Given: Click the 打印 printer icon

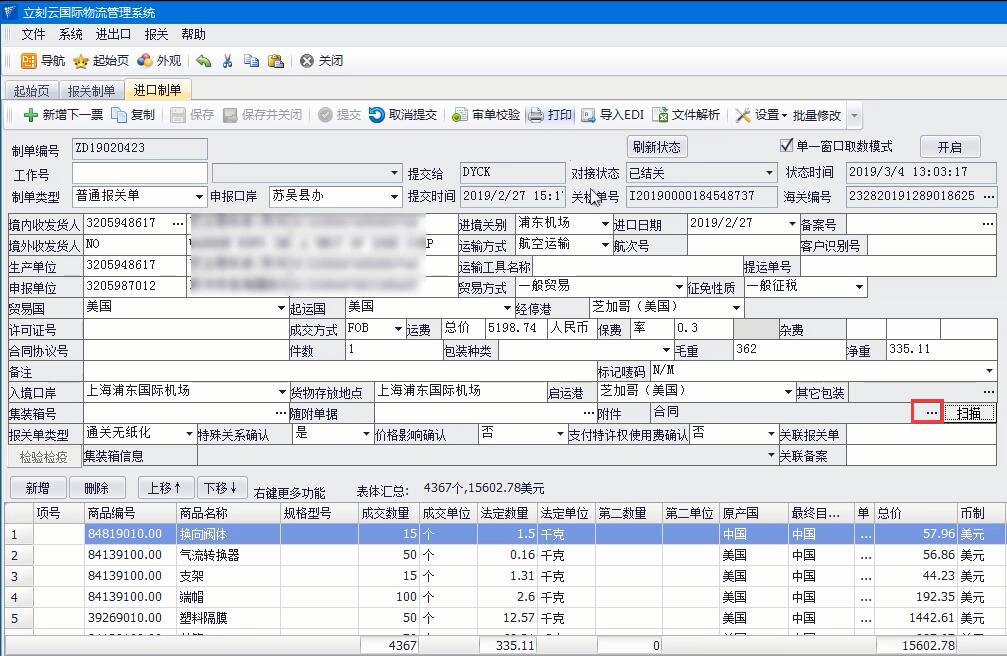Looking at the screenshot, I should 536,115.
